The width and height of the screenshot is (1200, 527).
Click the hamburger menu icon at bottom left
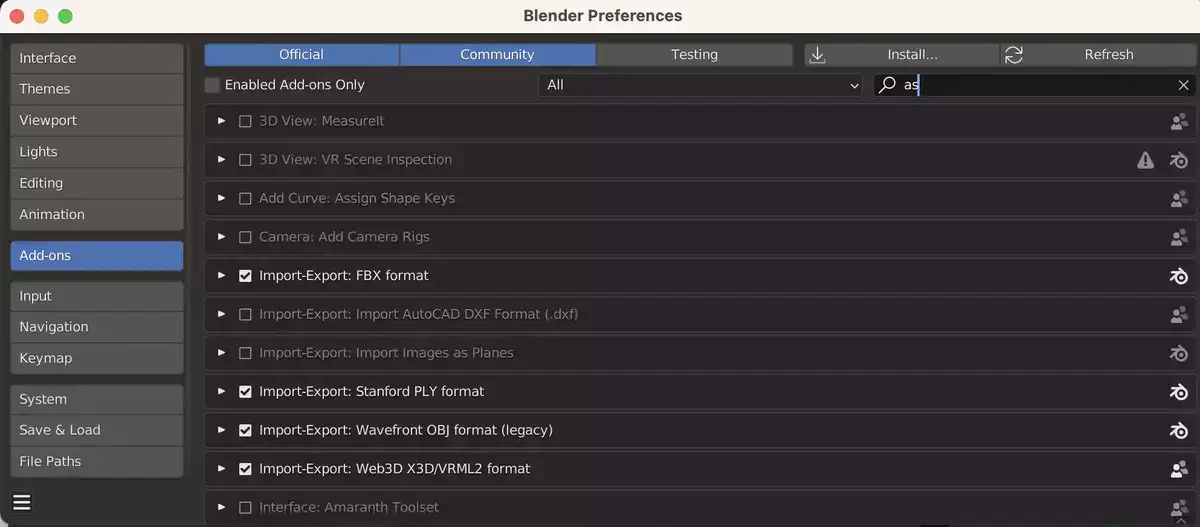tap(22, 502)
